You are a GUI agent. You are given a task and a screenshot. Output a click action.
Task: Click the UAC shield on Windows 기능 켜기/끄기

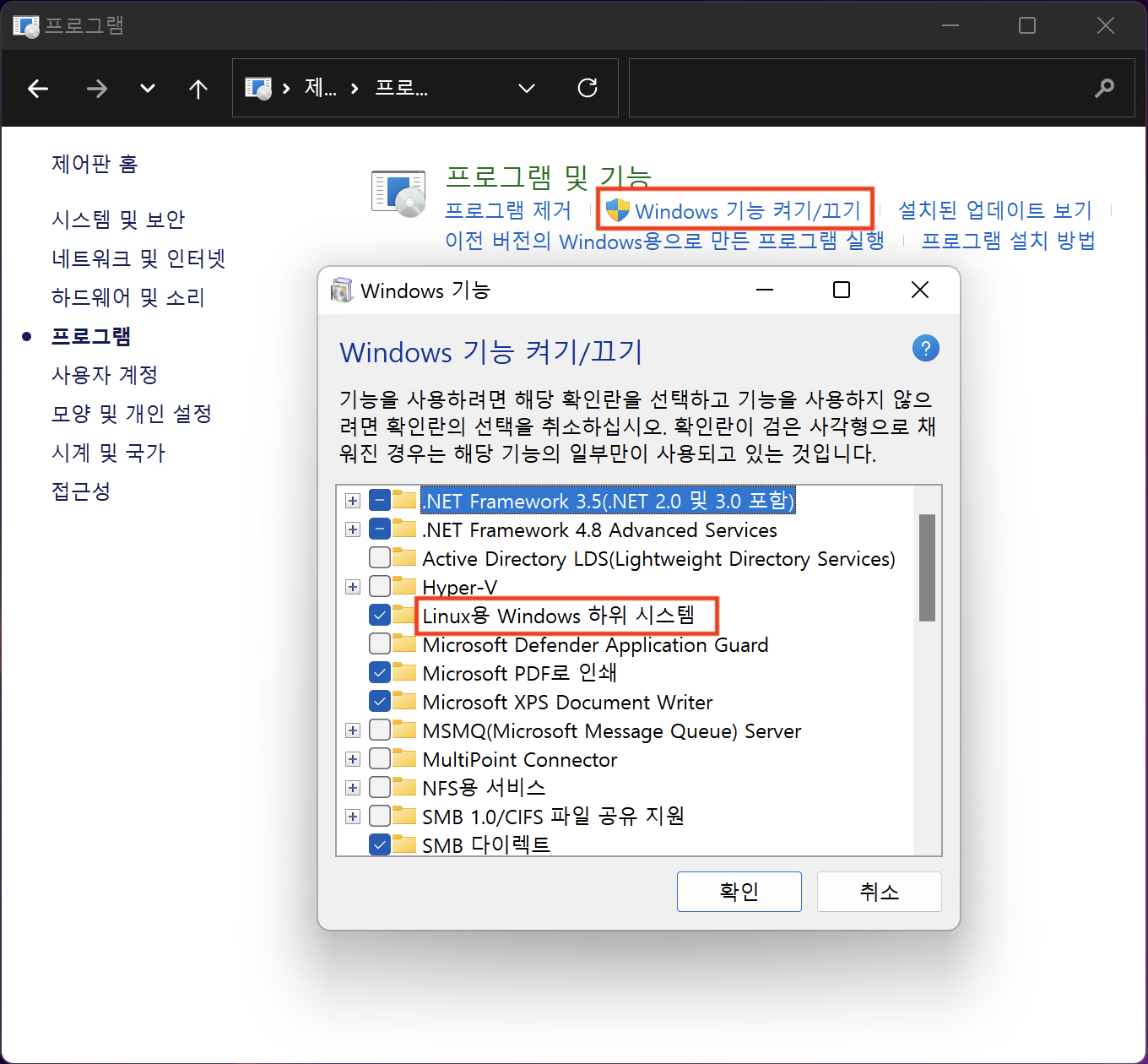coord(619,210)
